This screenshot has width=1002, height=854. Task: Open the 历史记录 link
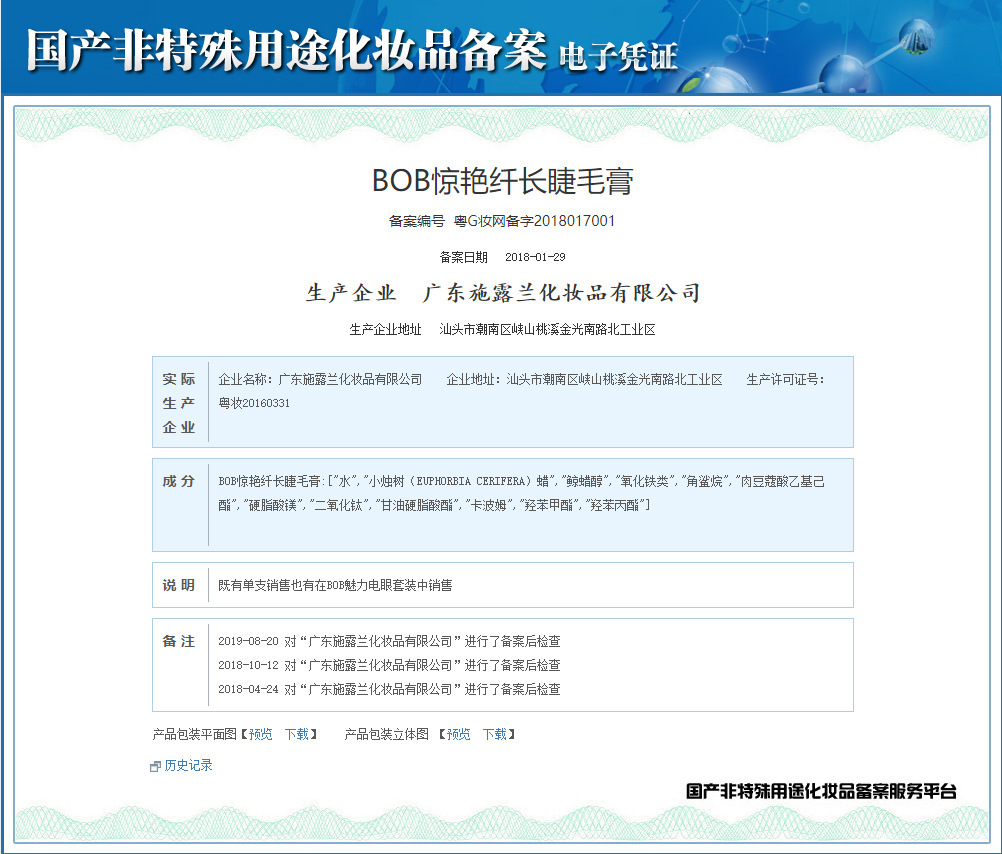[189, 765]
